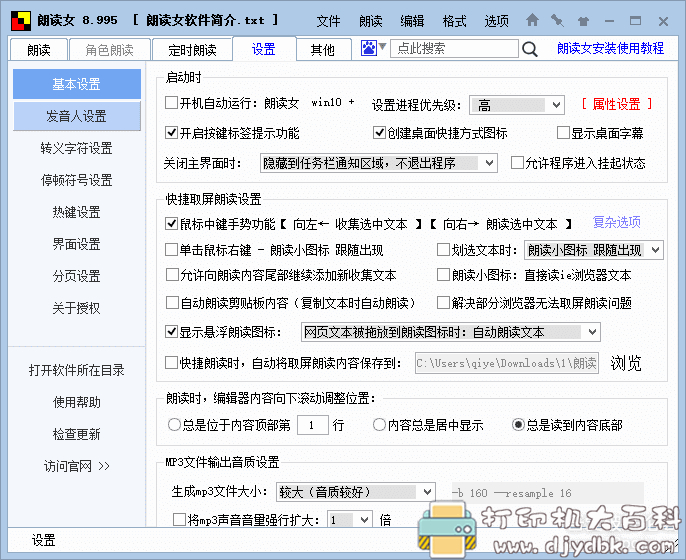Viewport: 686px width, 560px height.
Task: Open 转义字符设置 in sidebar
Action: (x=77, y=148)
